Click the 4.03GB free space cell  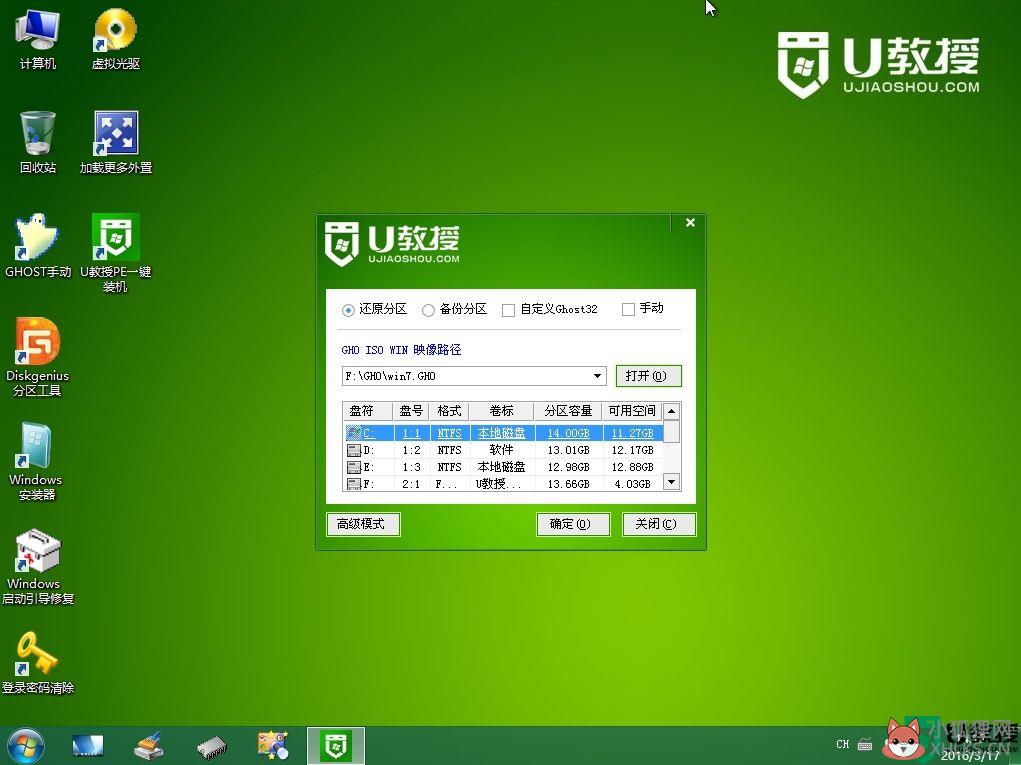[x=632, y=484]
